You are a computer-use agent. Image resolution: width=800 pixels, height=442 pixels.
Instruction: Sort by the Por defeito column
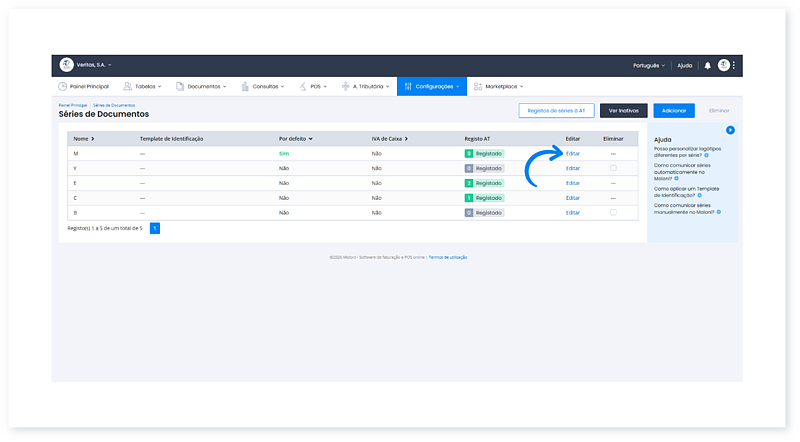click(295, 138)
